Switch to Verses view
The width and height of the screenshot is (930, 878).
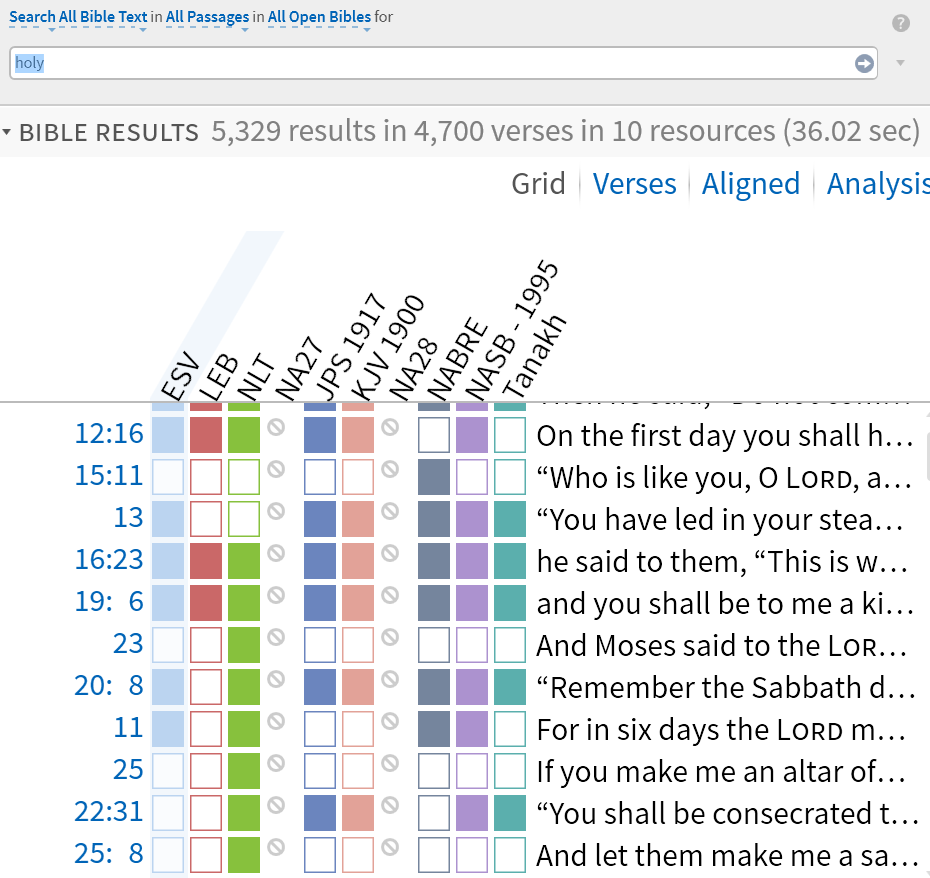coord(634,184)
